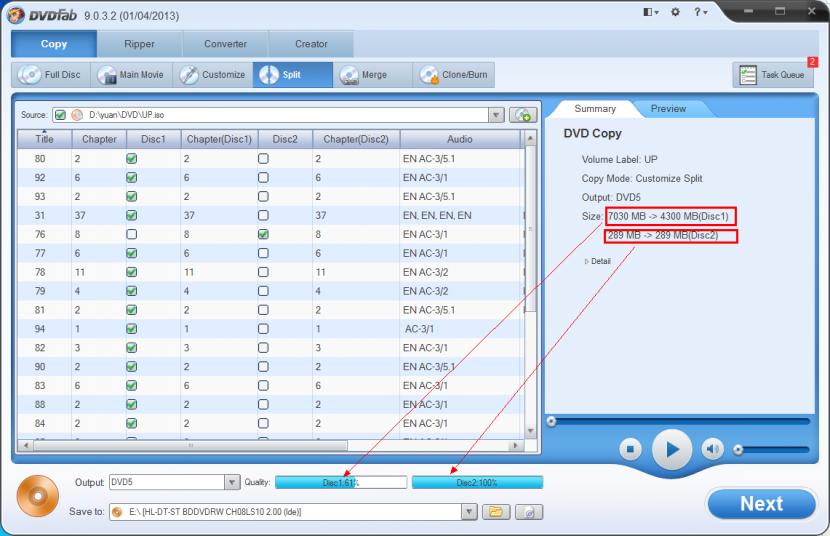Uncheck Disc1 for title 94
This screenshot has height=536, width=830.
[x=132, y=329]
